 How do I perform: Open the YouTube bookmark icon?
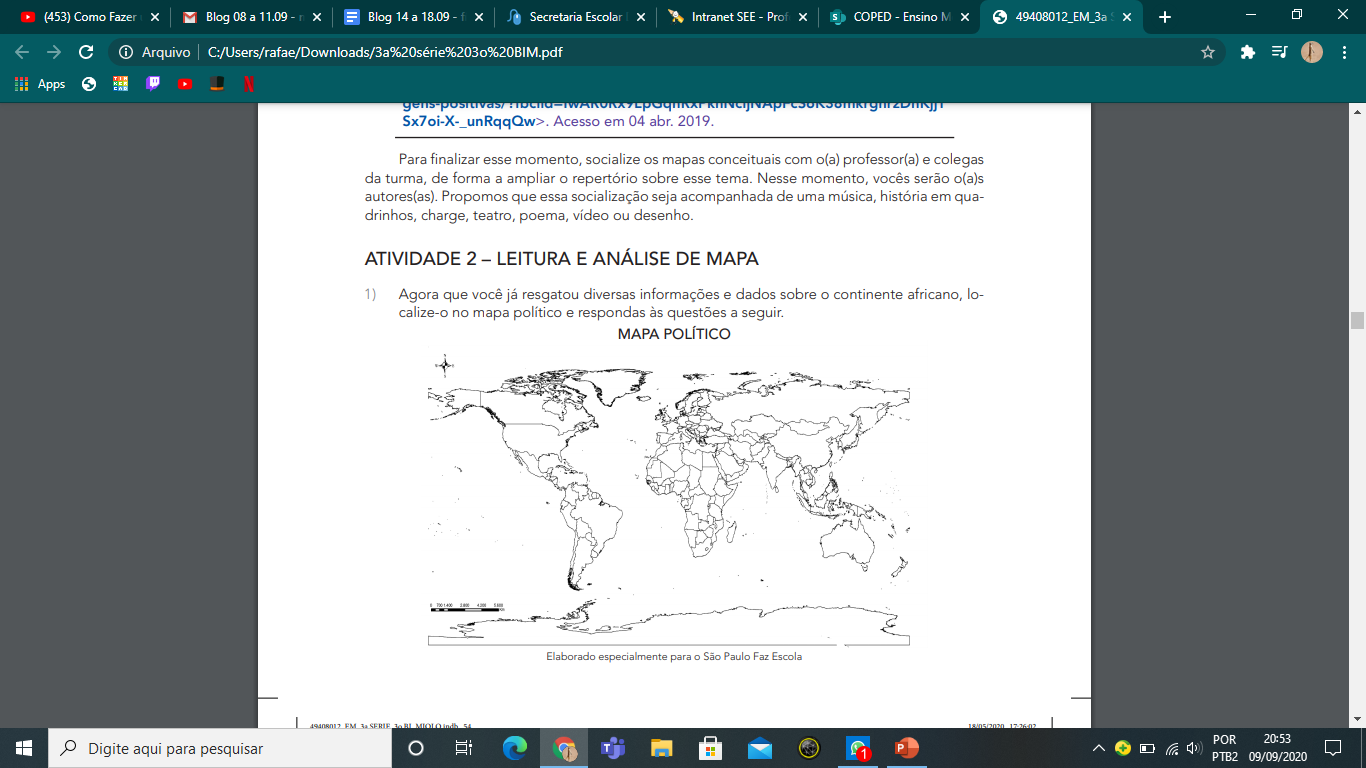click(x=184, y=84)
